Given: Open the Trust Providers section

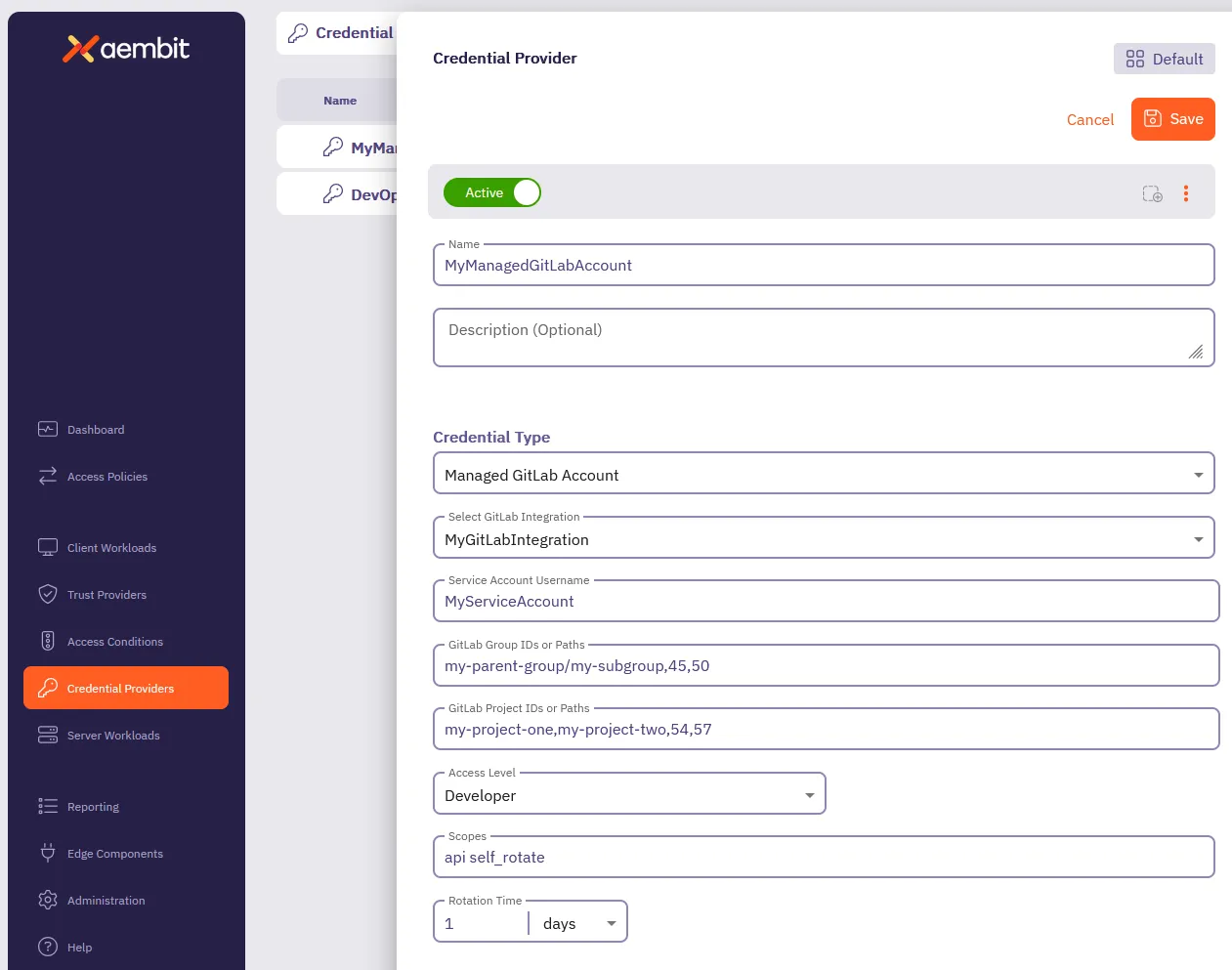Looking at the screenshot, I should pyautogui.click(x=106, y=595).
